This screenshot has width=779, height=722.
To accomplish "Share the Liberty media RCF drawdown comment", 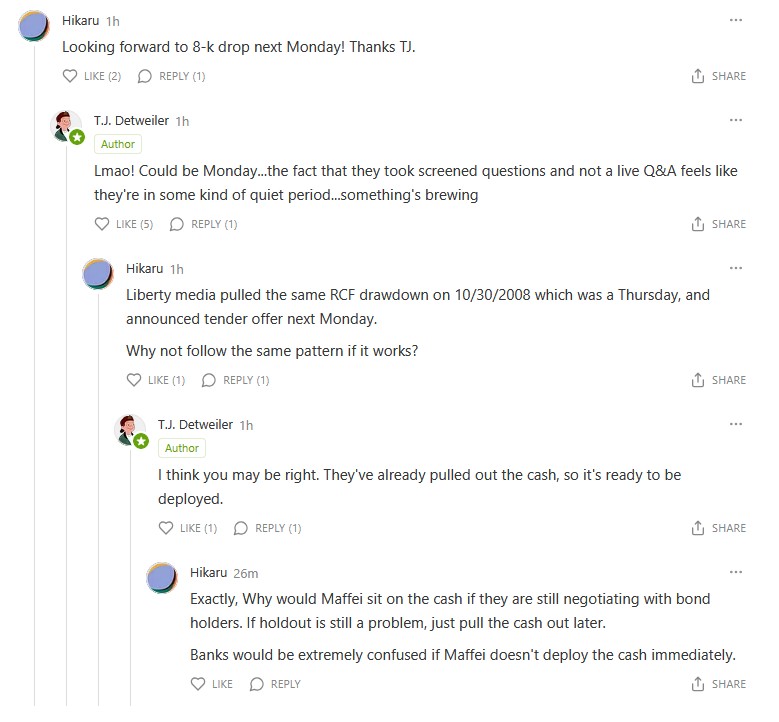I will pyautogui.click(x=719, y=380).
